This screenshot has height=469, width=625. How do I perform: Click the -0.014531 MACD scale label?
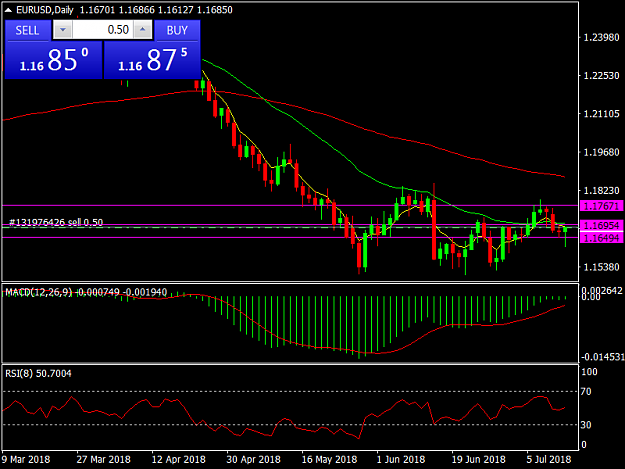tap(602, 357)
